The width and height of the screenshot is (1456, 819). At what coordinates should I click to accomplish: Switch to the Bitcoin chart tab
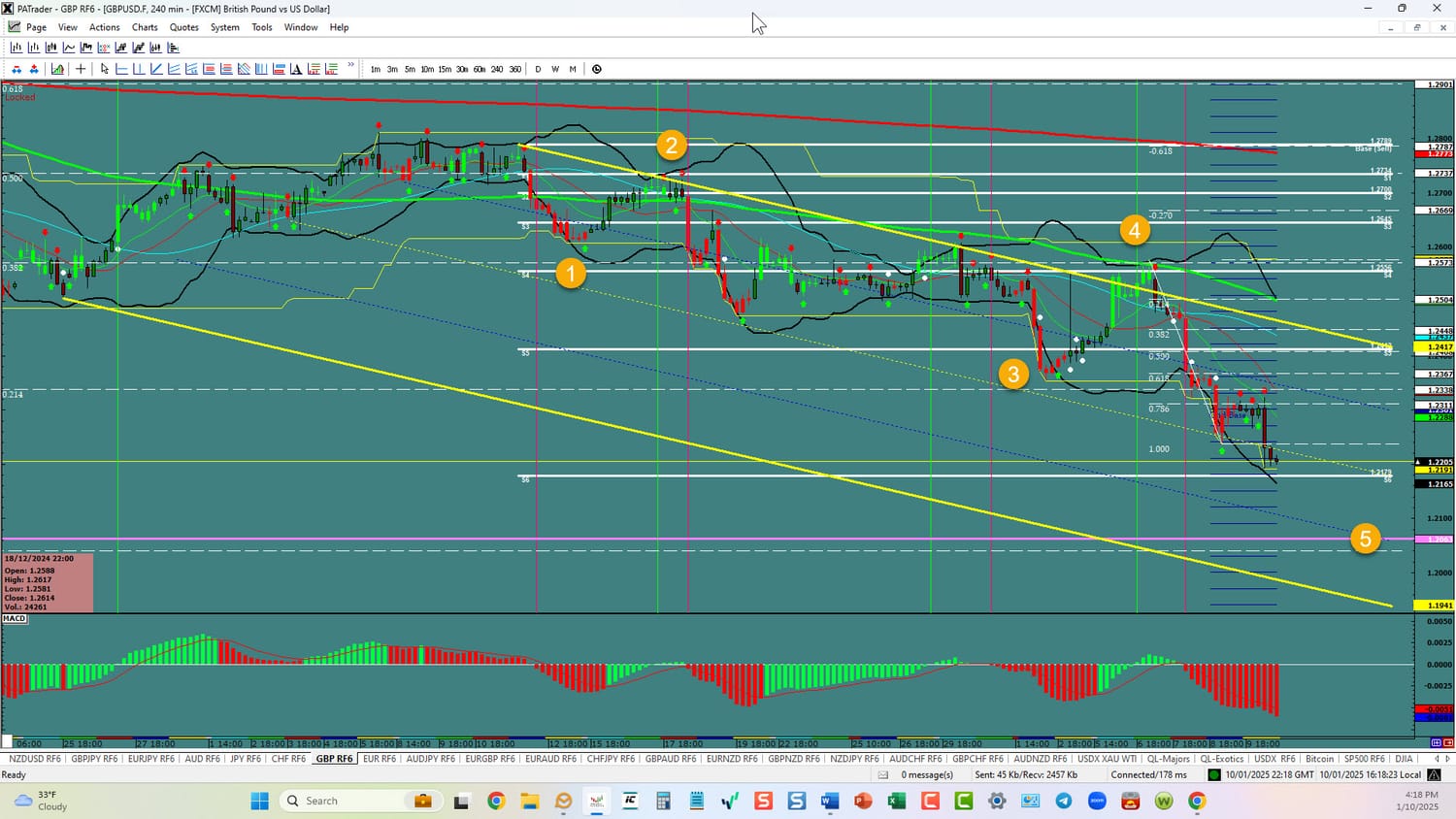click(x=1319, y=759)
